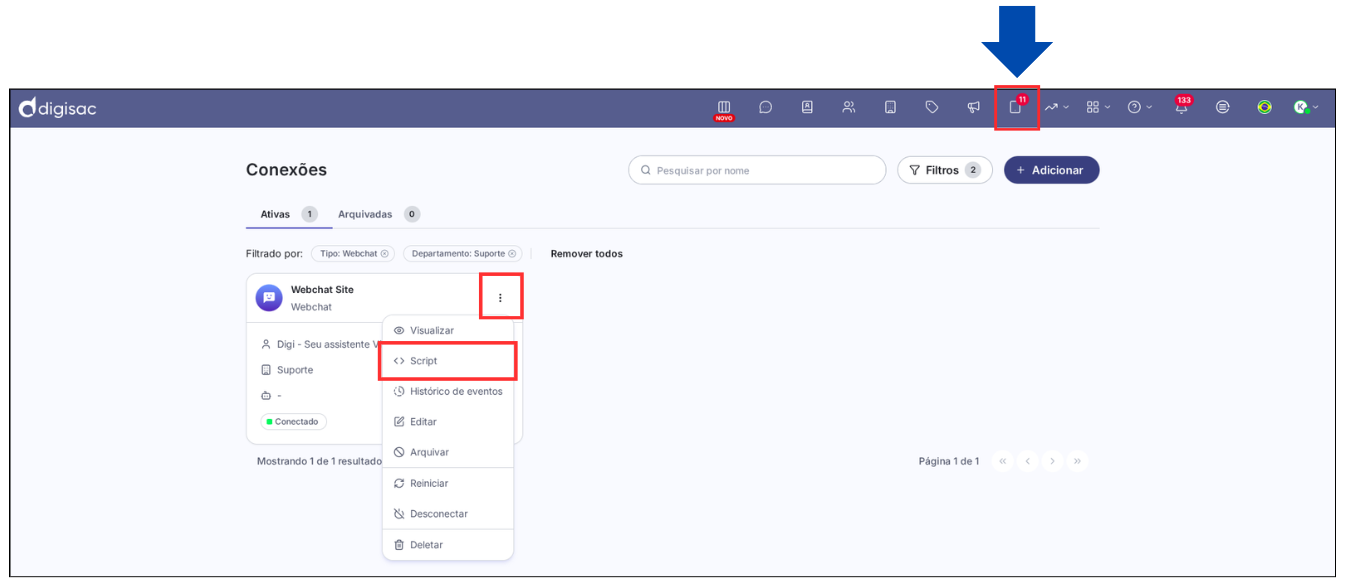Image resolution: width=1345 pixels, height=586 pixels.
Task: Open connections icon with 11 badge
Action: (1016, 107)
